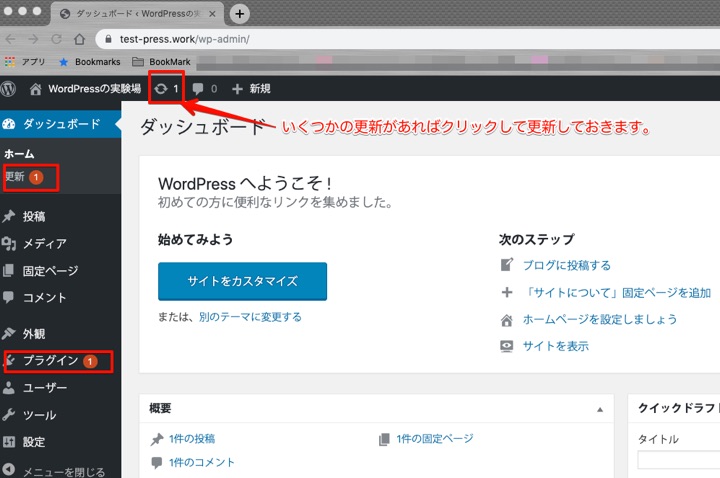Screen dimensions: 720x478
Task: Click 「サイトについて」固定ページを追加 link
Action: pyautogui.click(x=617, y=292)
